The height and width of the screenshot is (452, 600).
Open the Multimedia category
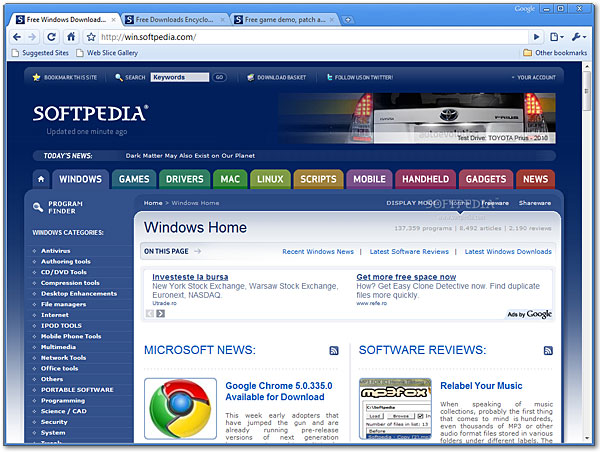pyautogui.click(x=59, y=347)
